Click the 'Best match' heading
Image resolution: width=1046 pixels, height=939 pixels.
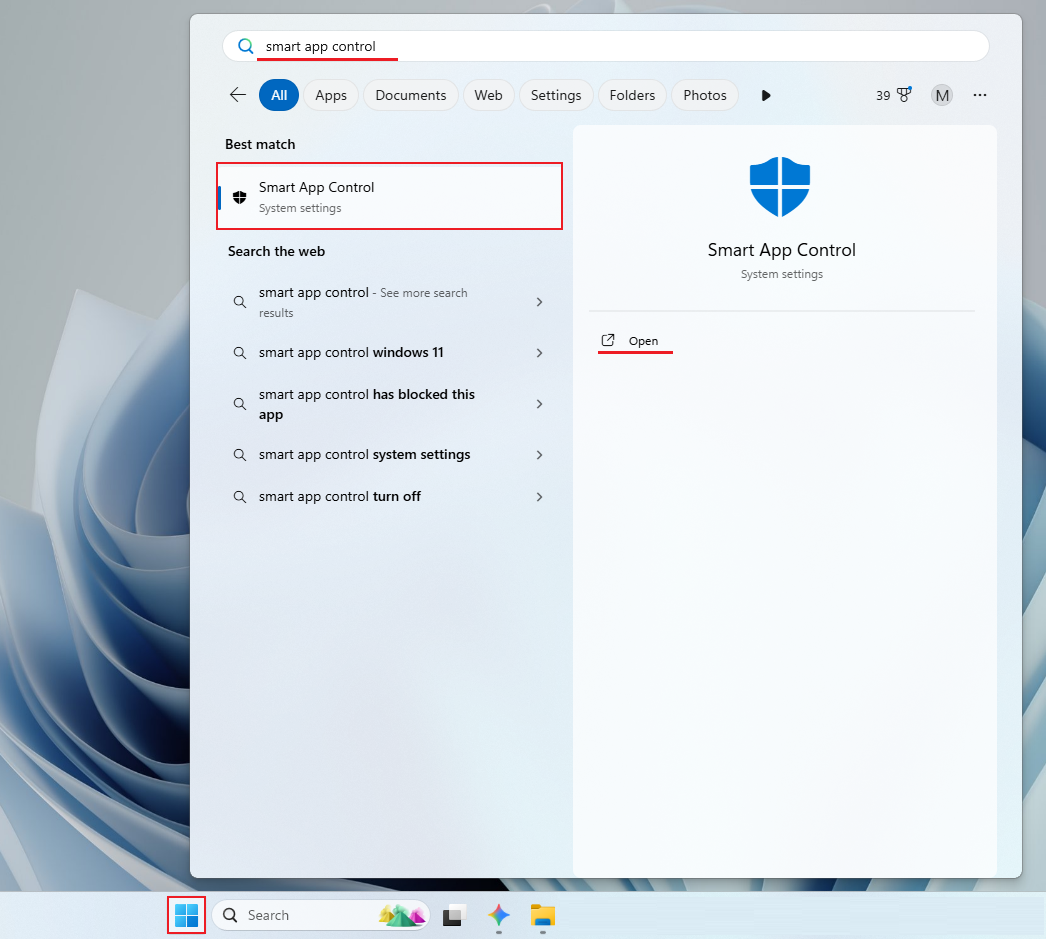click(260, 144)
